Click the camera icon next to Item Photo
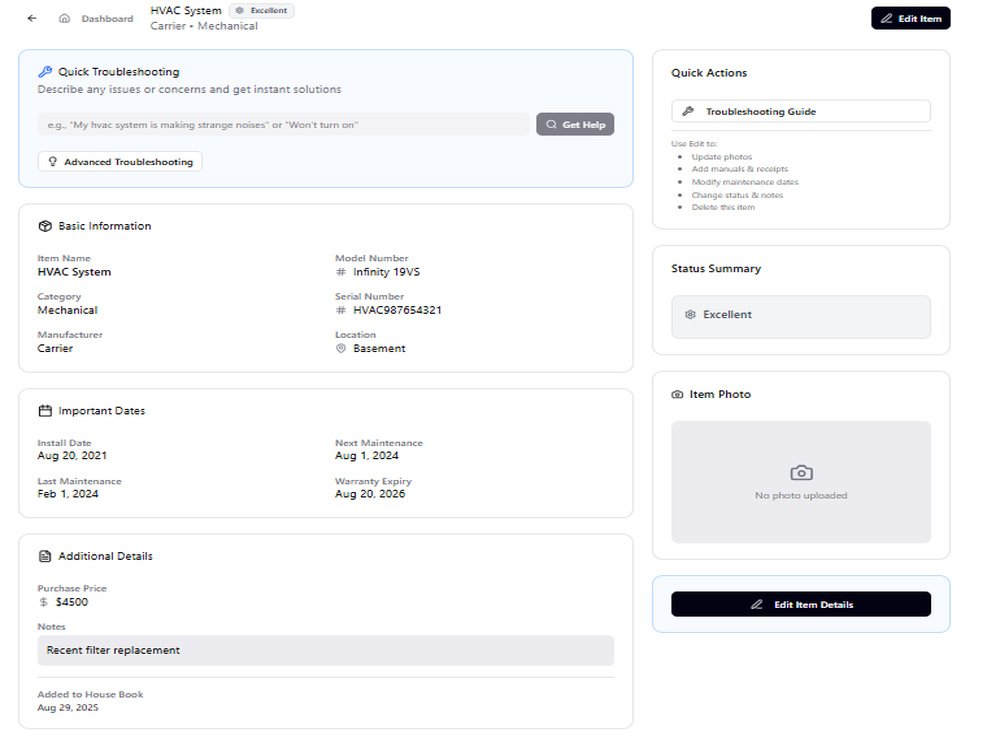1000x750 pixels. click(677, 394)
